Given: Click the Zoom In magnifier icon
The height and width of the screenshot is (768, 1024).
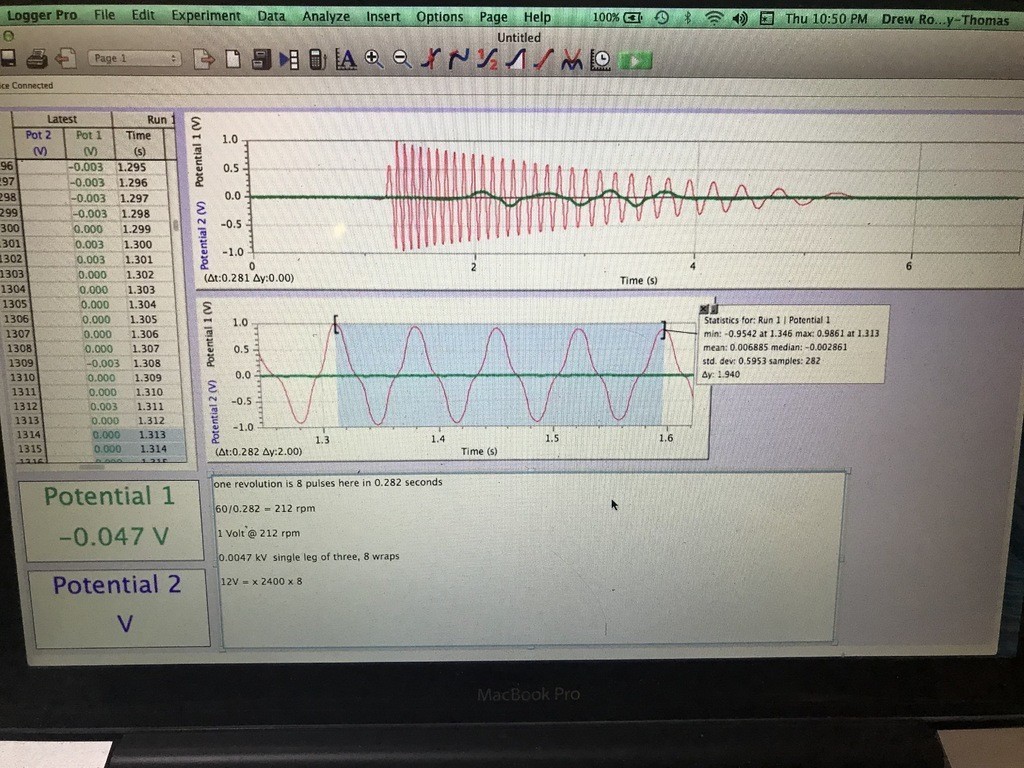Looking at the screenshot, I should [374, 60].
